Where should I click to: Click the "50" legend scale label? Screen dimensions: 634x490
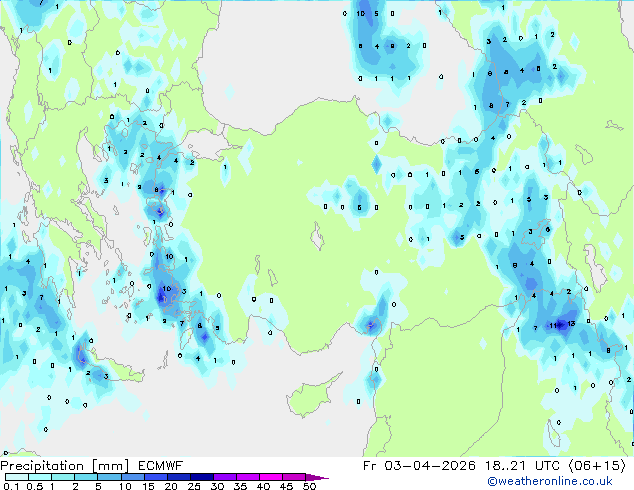click(310, 486)
